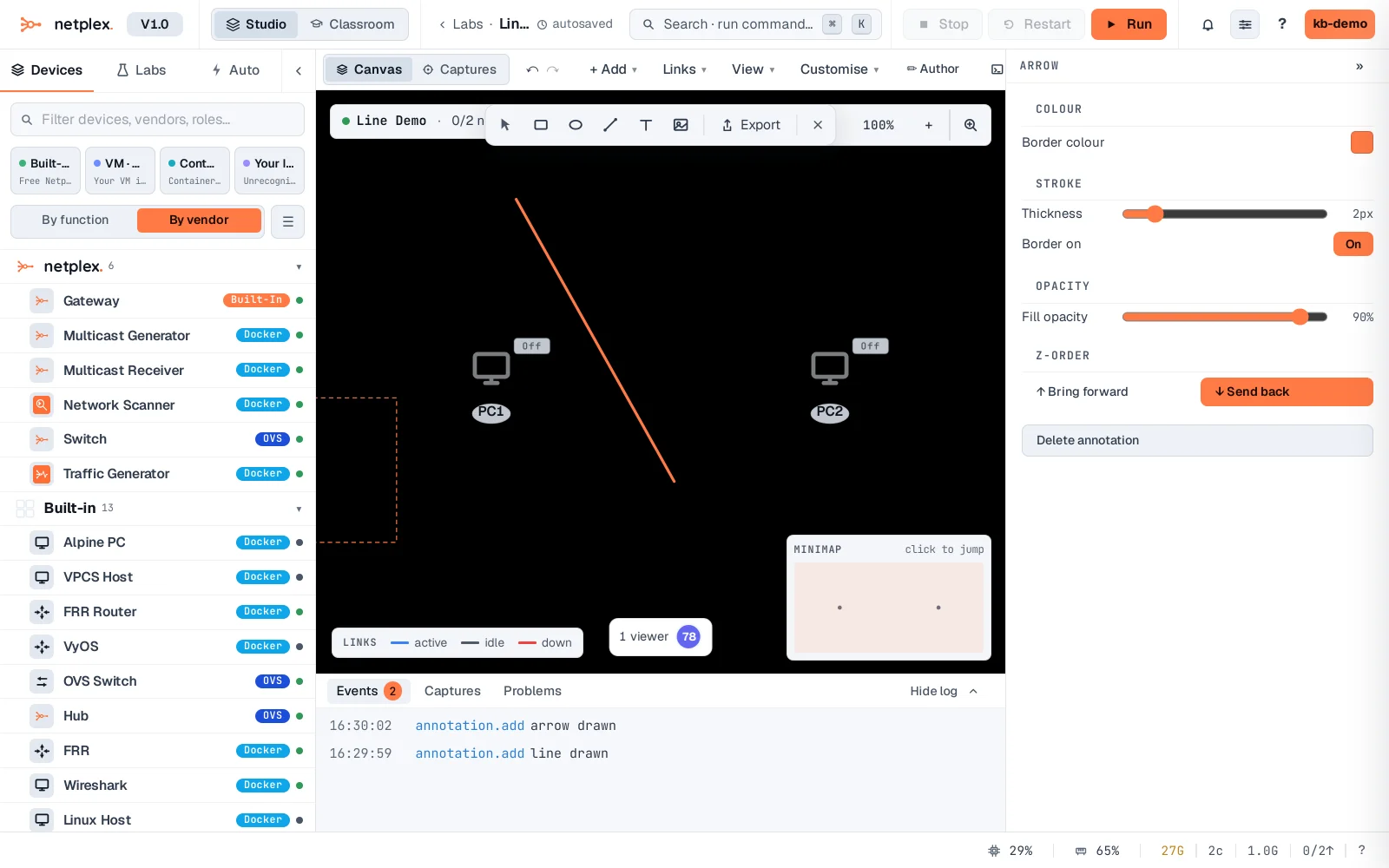This screenshot has width=1389, height=868.
Task: Click Delete annotation button
Action: tap(1197, 440)
